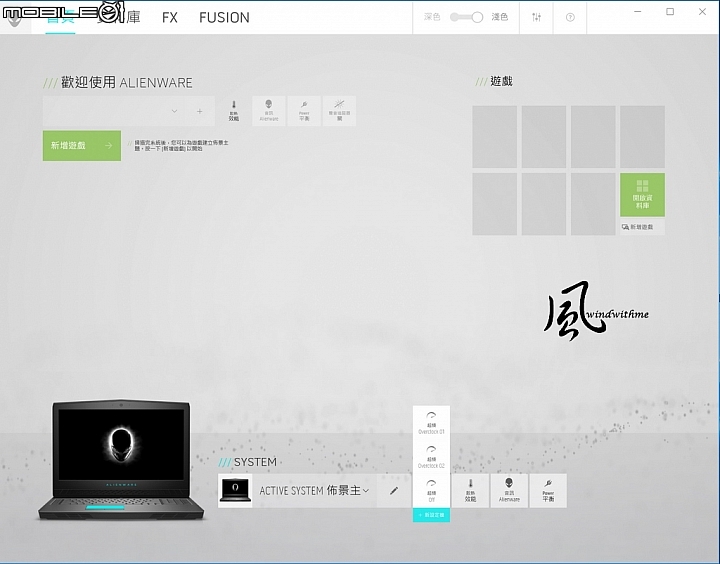Select bottom Power 平衡 tile in SYSTEM
Image resolution: width=720 pixels, height=564 pixels.
point(548,491)
